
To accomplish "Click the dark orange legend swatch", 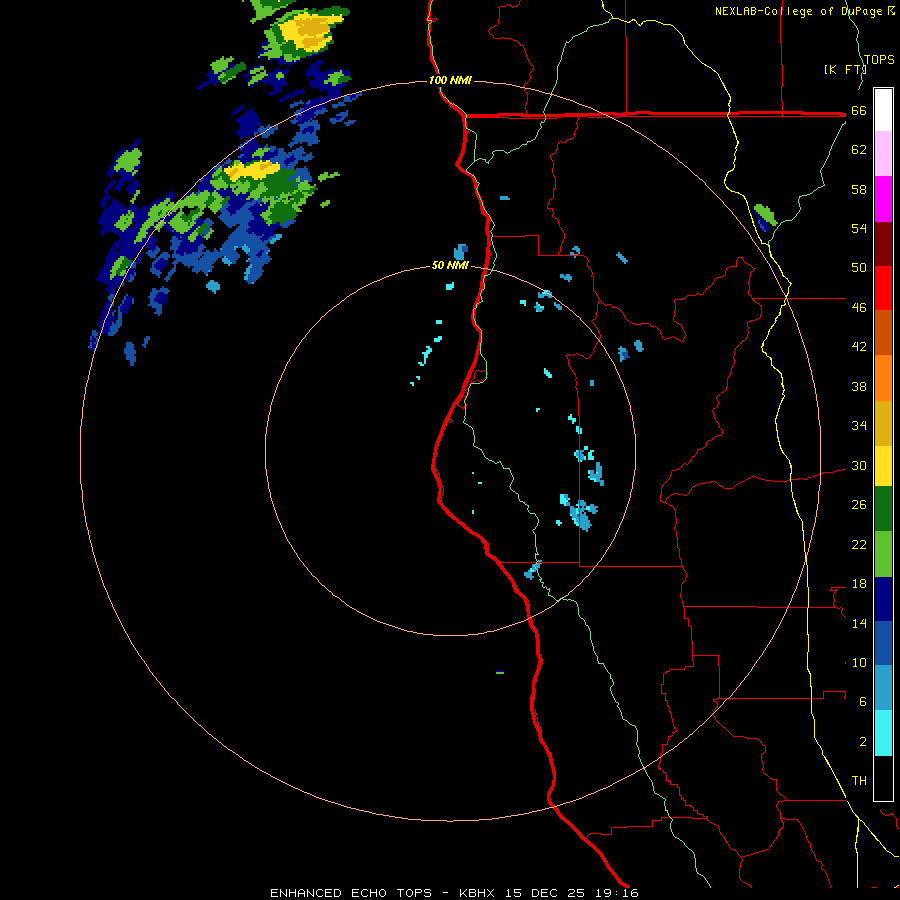I will 883,333.
